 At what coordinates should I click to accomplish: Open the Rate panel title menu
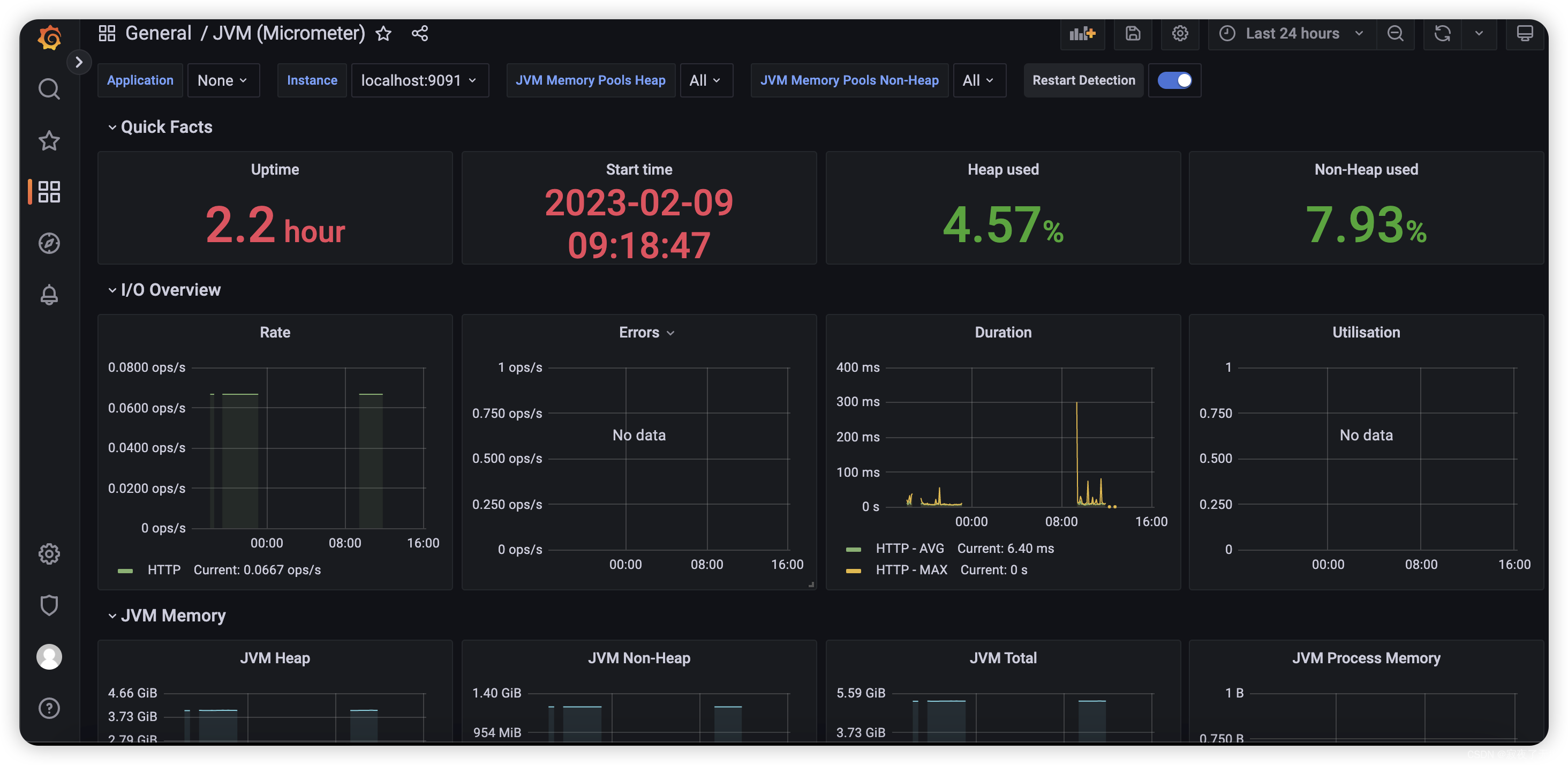[x=275, y=333]
